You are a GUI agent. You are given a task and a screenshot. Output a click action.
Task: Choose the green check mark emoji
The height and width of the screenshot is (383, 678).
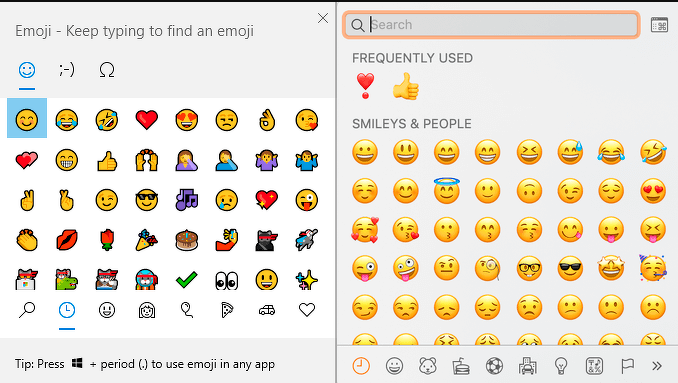(x=187, y=280)
